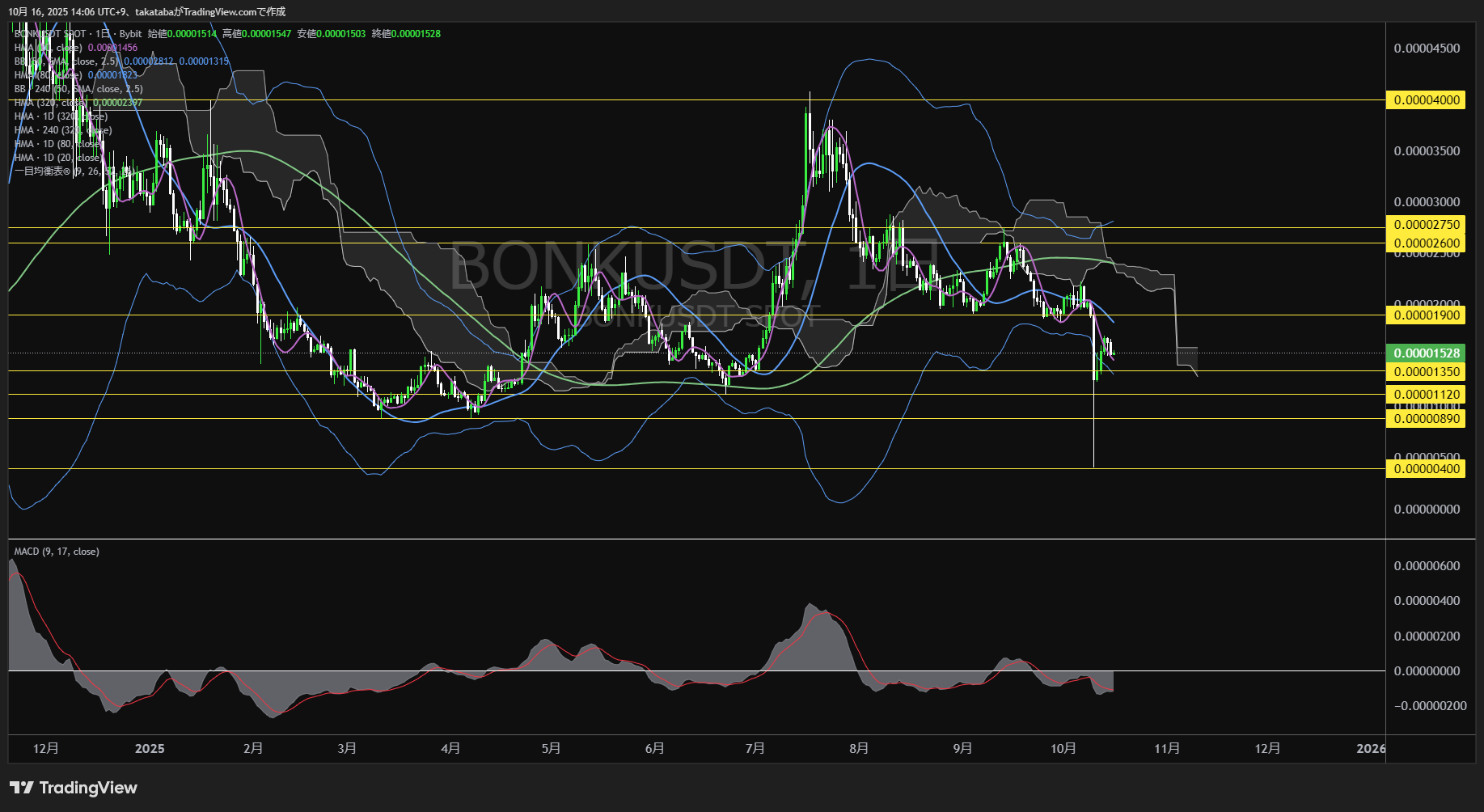Click the green current price 0.00001528 label

[x=1427, y=353]
